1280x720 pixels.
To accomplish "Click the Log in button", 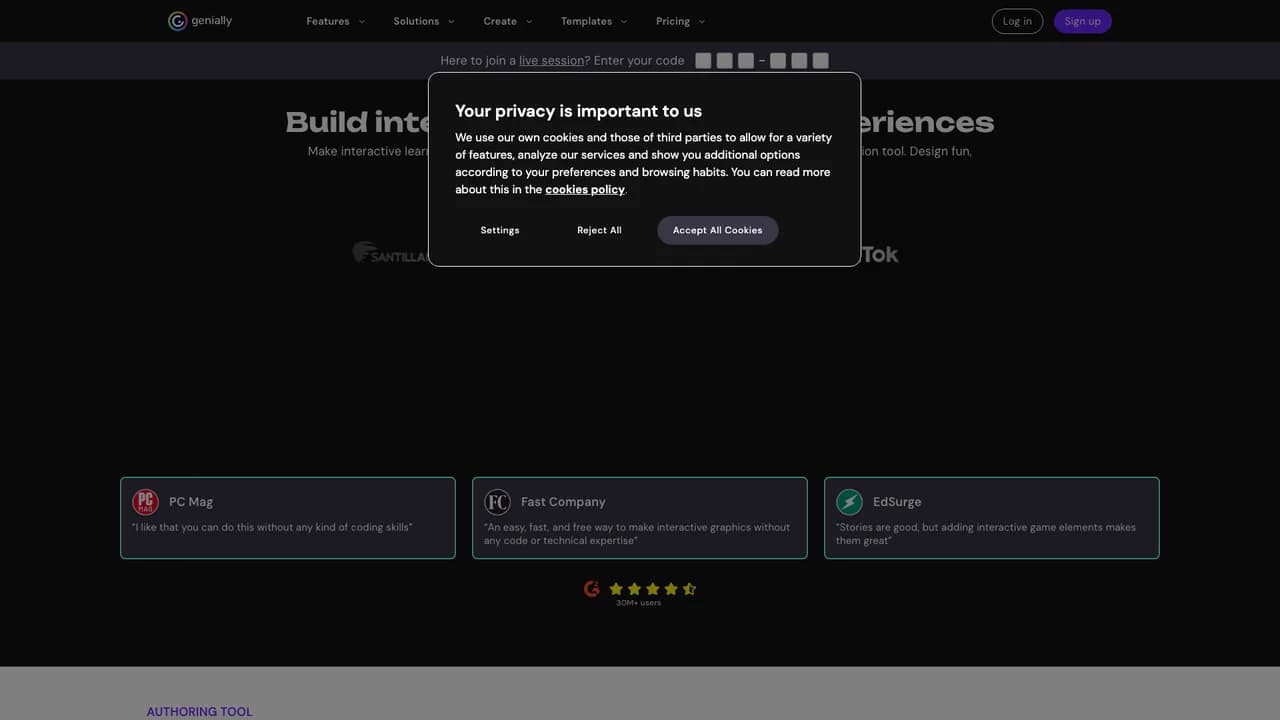I will 1017,21.
